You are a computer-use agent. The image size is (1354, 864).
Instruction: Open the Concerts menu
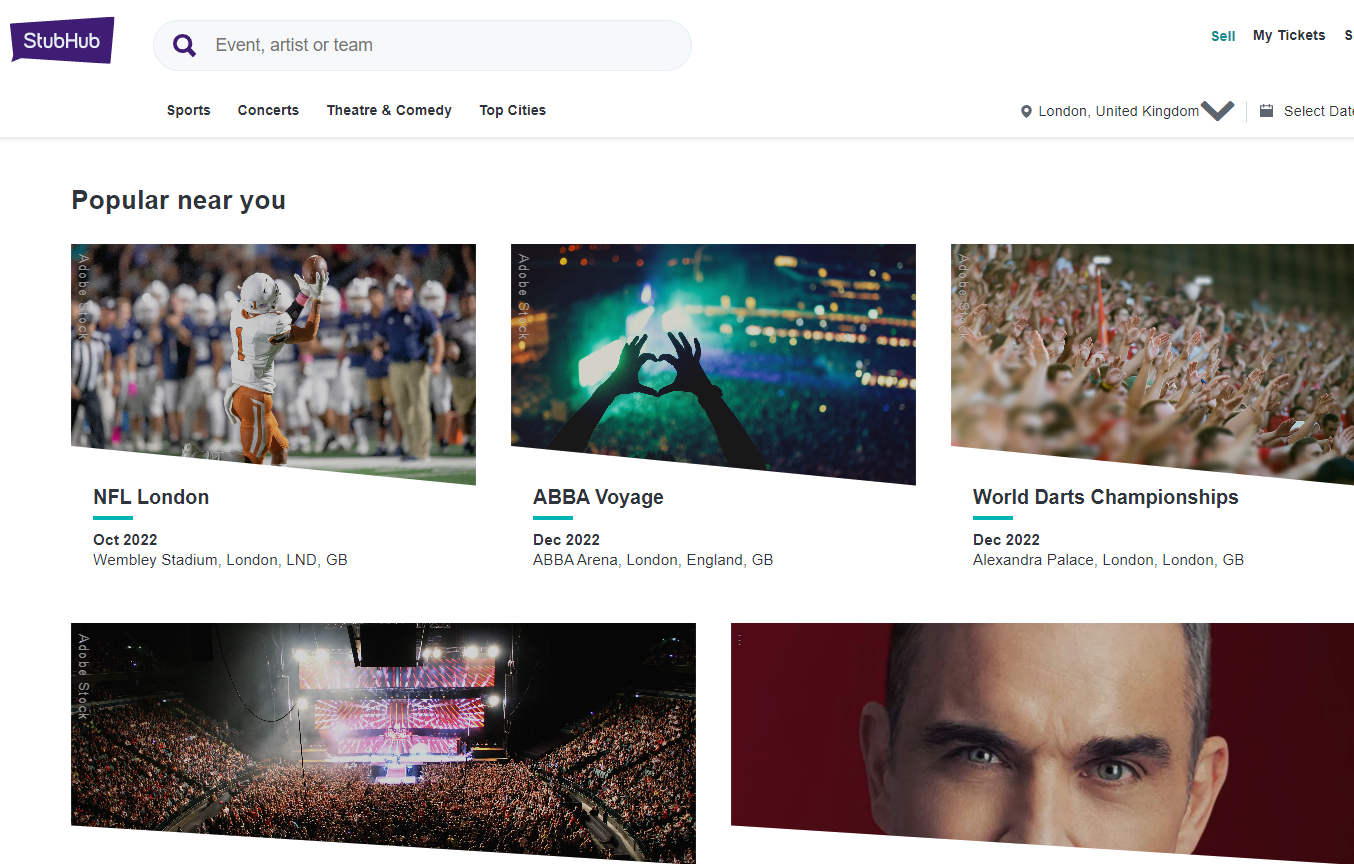[268, 110]
